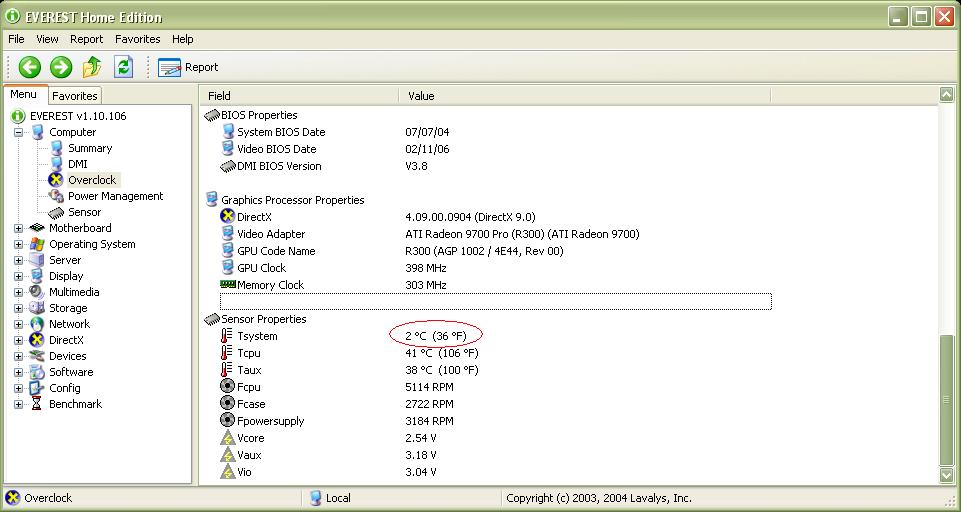Expand the Storage node
This screenshot has width=961, height=512.
[x=18, y=308]
